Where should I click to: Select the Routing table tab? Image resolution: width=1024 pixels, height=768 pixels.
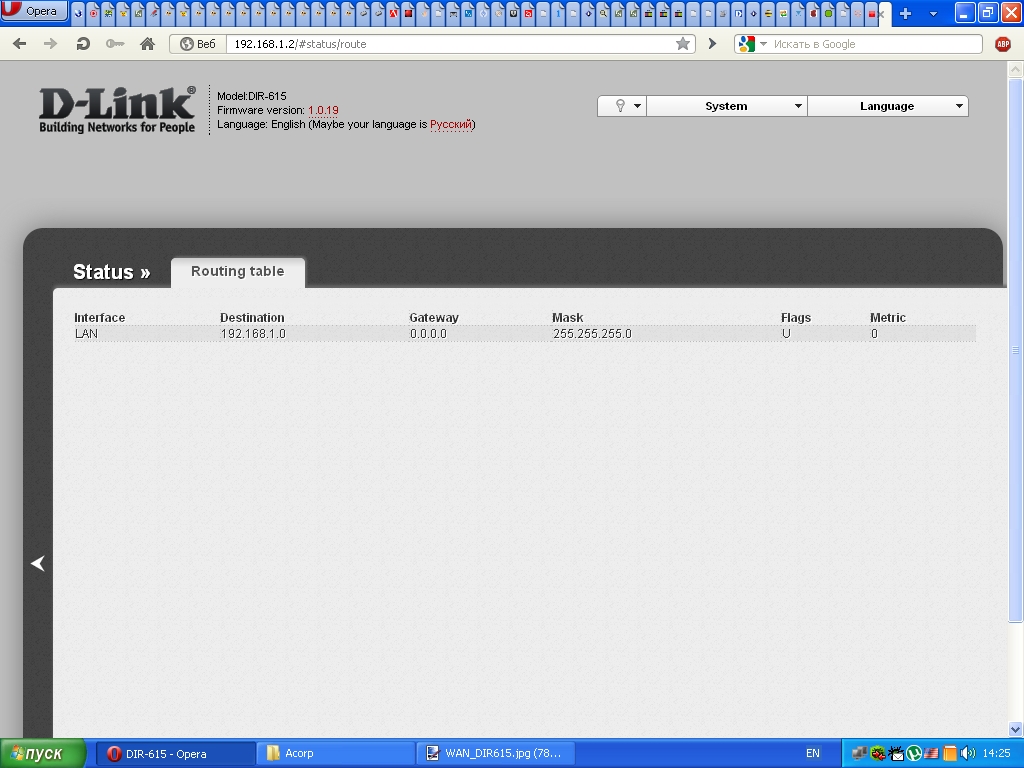pyautogui.click(x=238, y=271)
